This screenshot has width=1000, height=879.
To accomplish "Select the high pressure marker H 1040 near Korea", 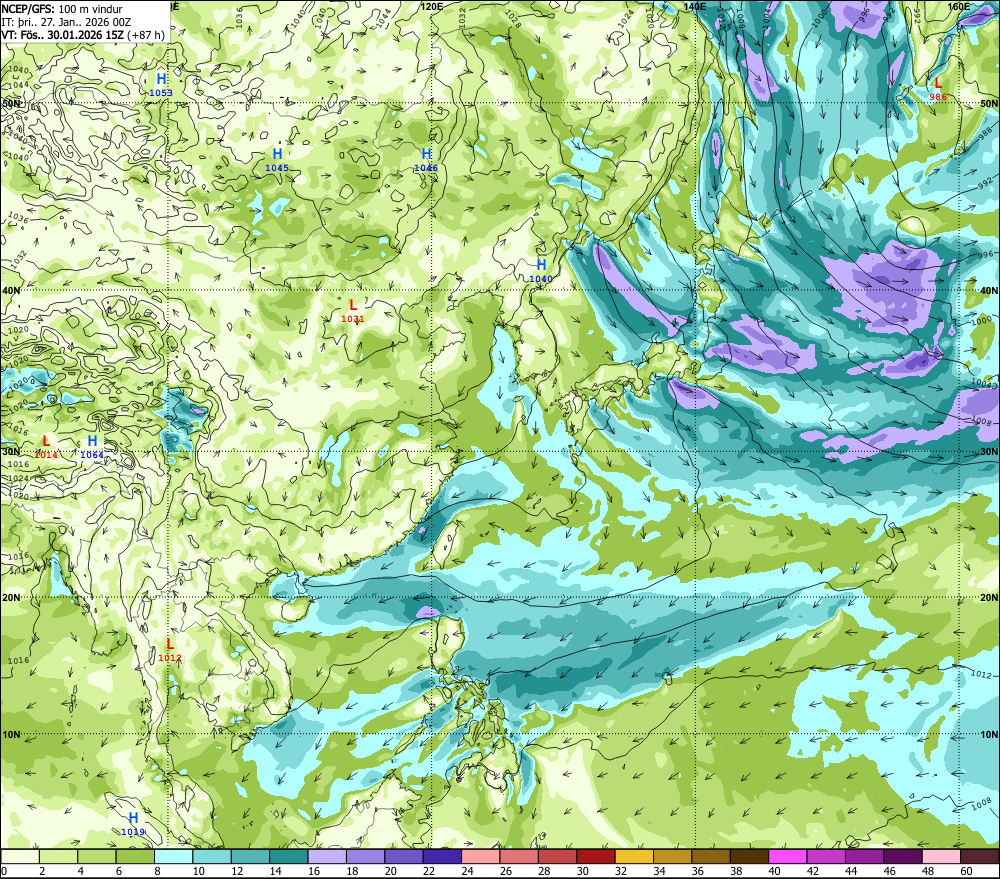I will pyautogui.click(x=541, y=270).
